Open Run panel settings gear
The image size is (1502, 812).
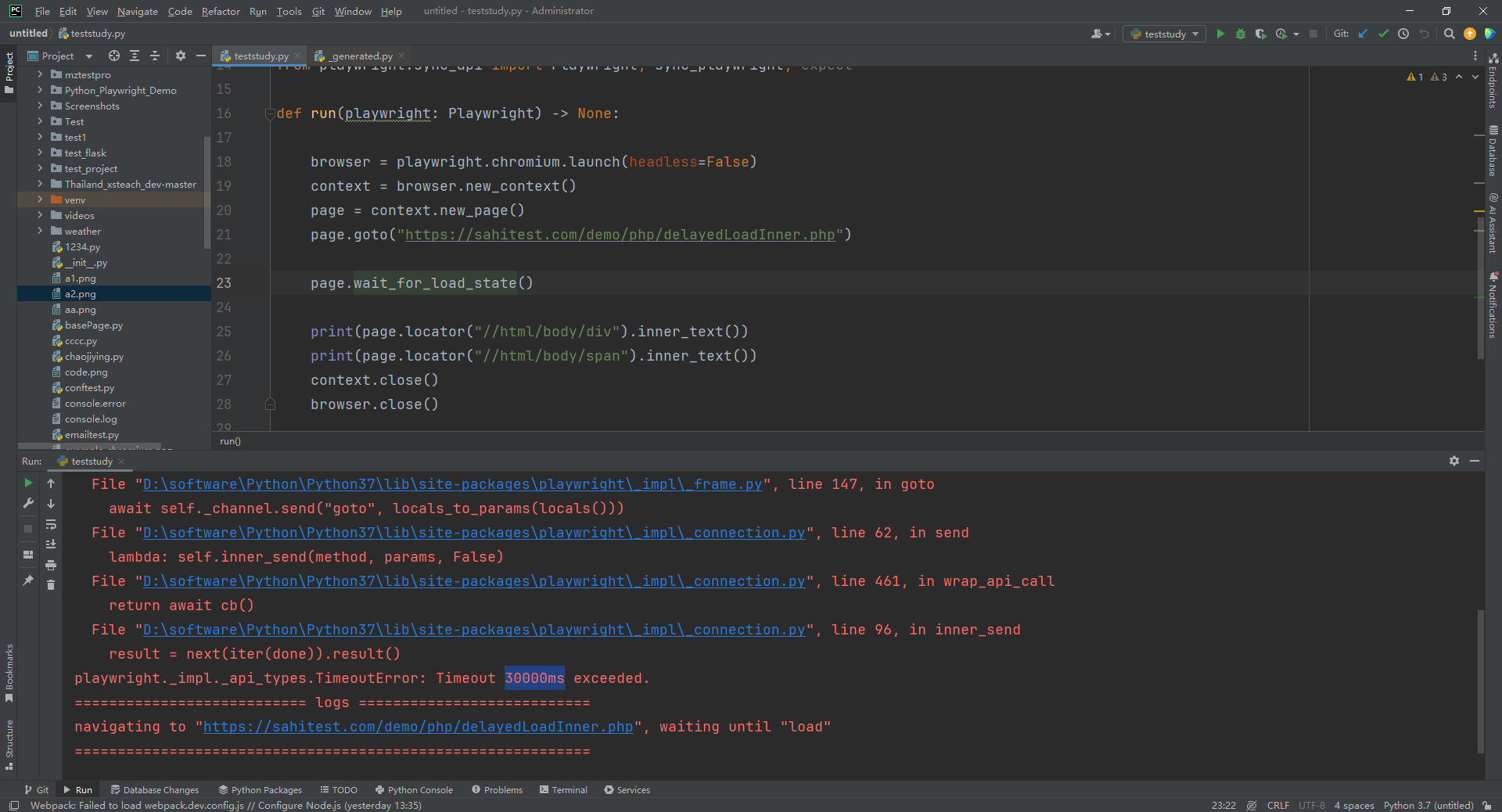click(x=1454, y=461)
